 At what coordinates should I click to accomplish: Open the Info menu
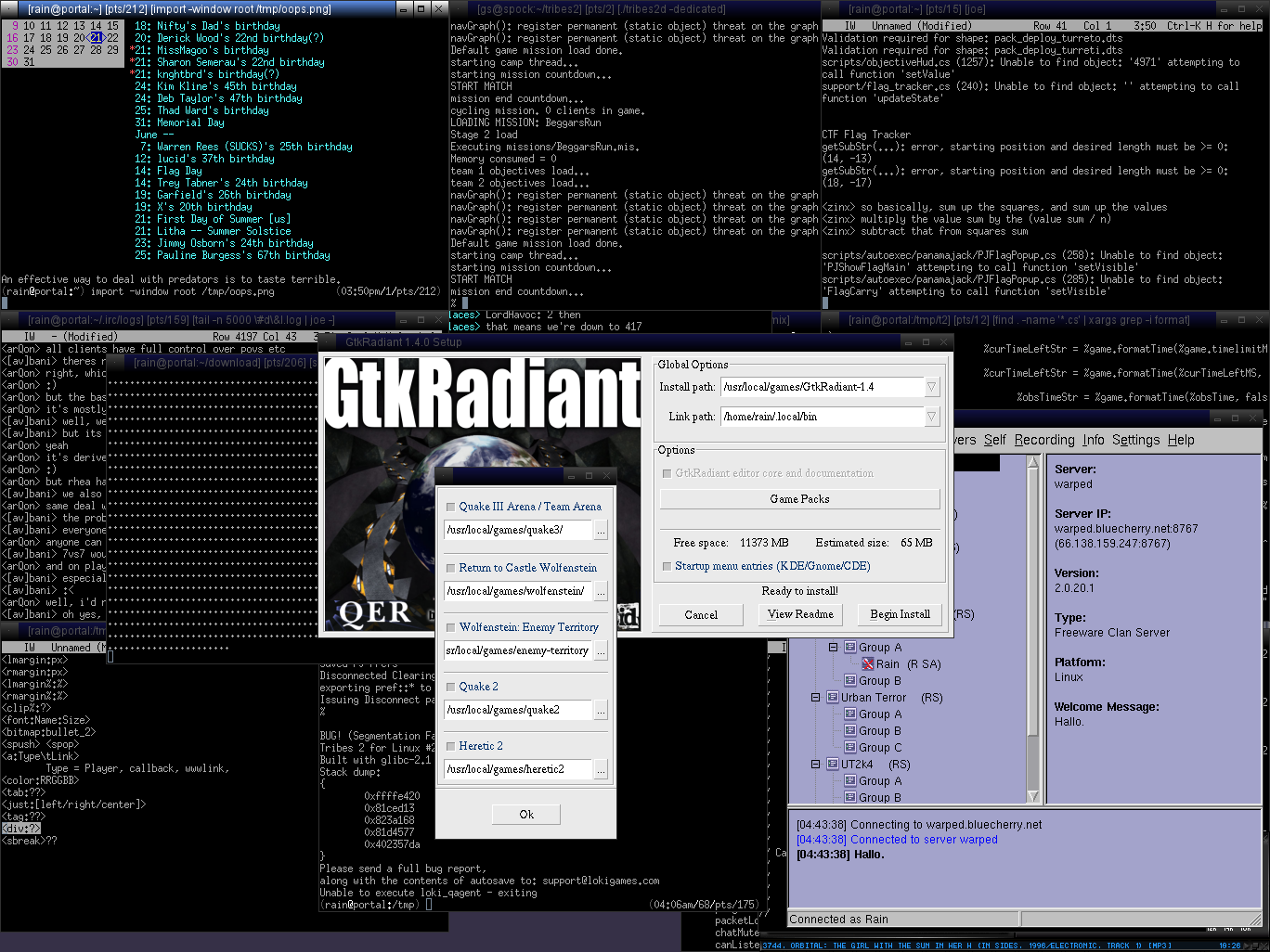click(x=1094, y=440)
